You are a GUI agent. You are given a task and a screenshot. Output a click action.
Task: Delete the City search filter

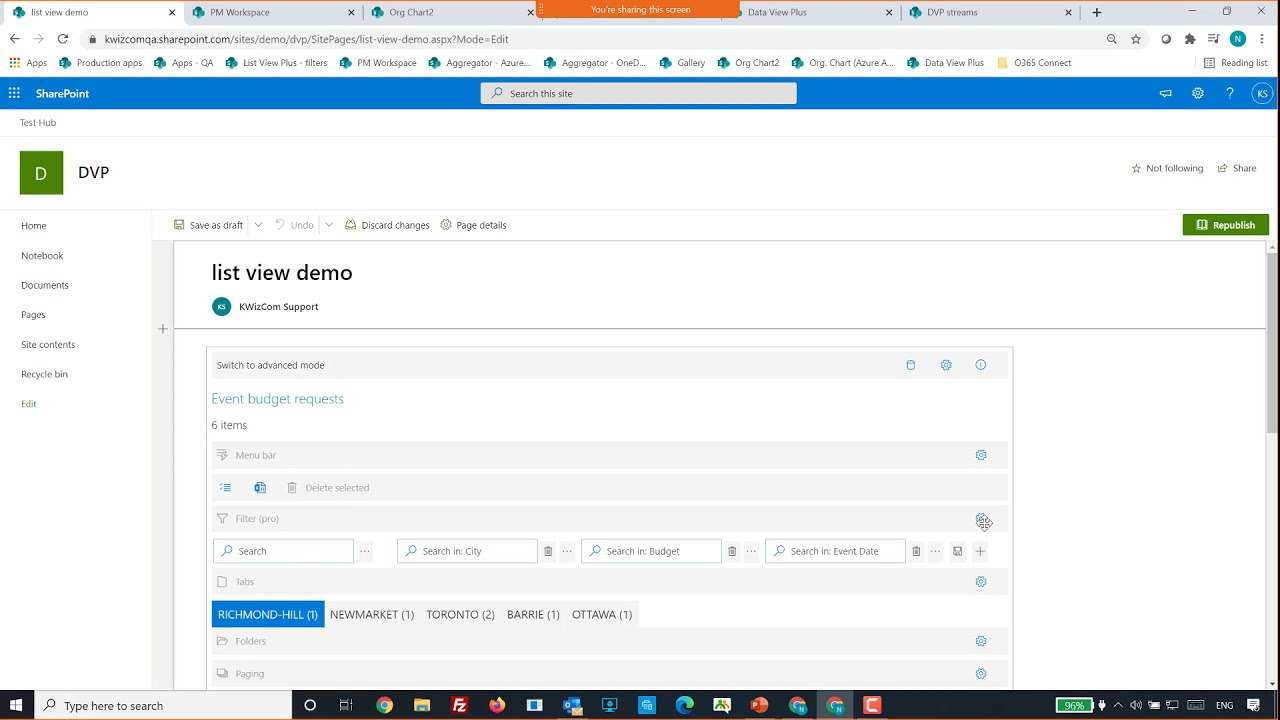click(548, 551)
